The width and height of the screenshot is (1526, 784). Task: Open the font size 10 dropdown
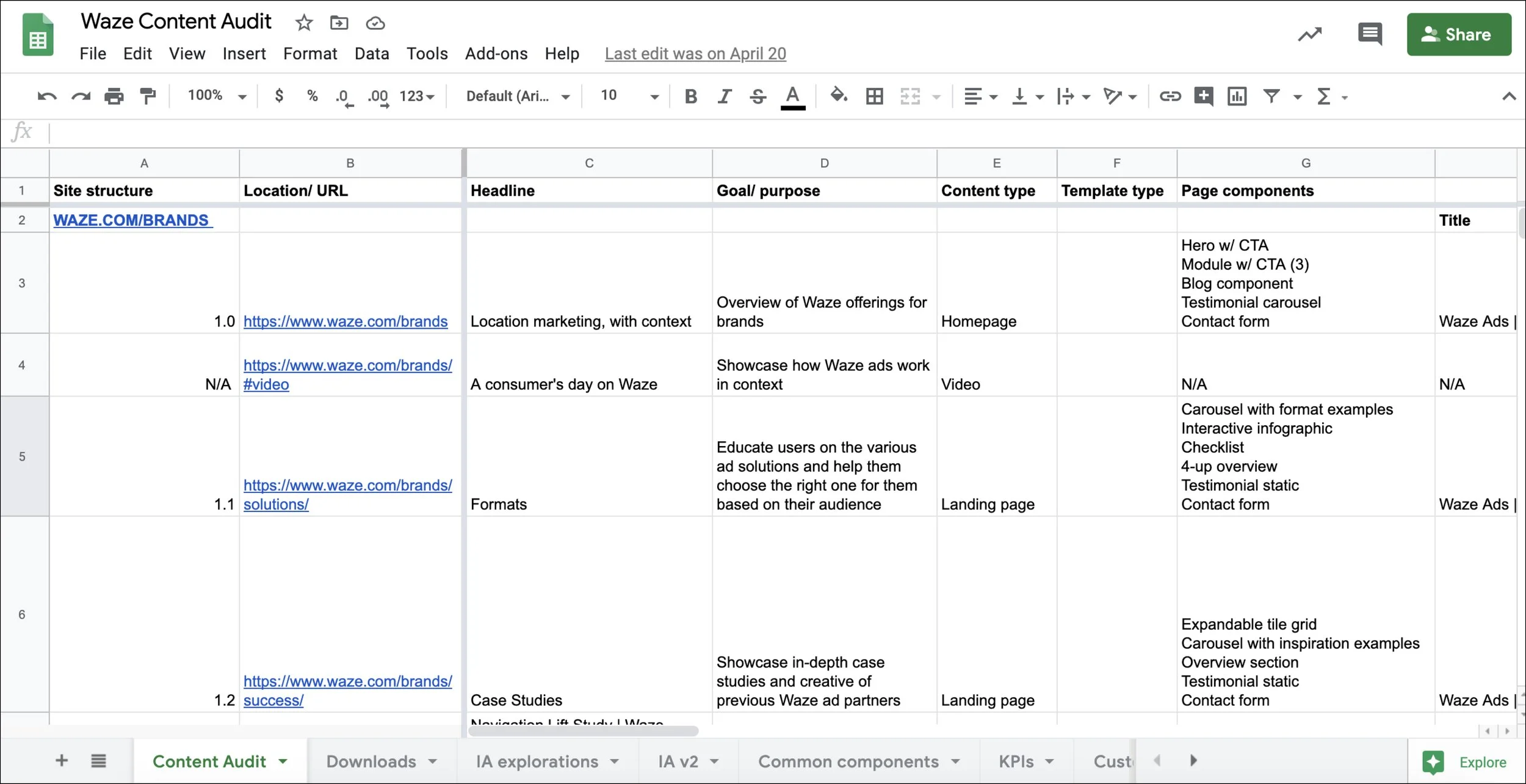tap(629, 96)
